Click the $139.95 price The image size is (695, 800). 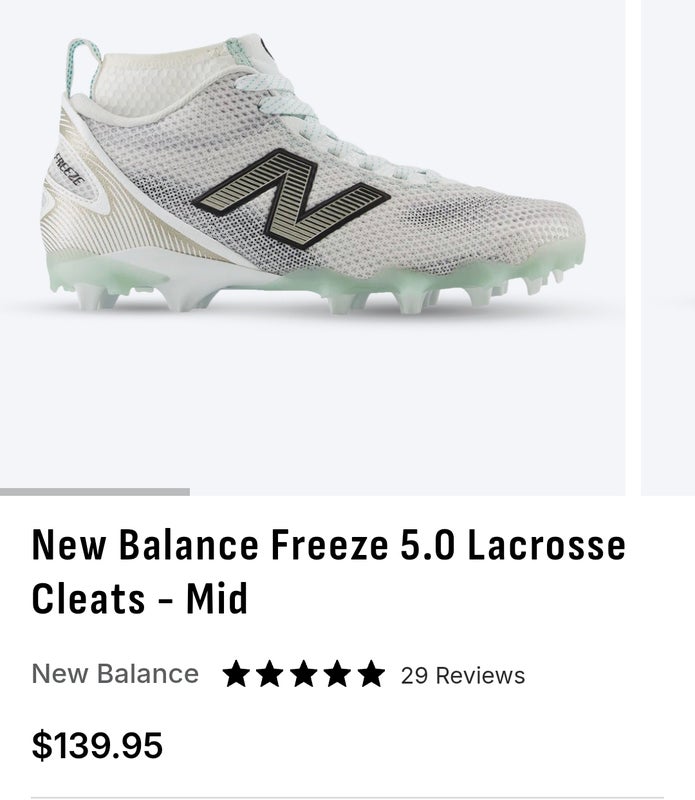[97, 745]
